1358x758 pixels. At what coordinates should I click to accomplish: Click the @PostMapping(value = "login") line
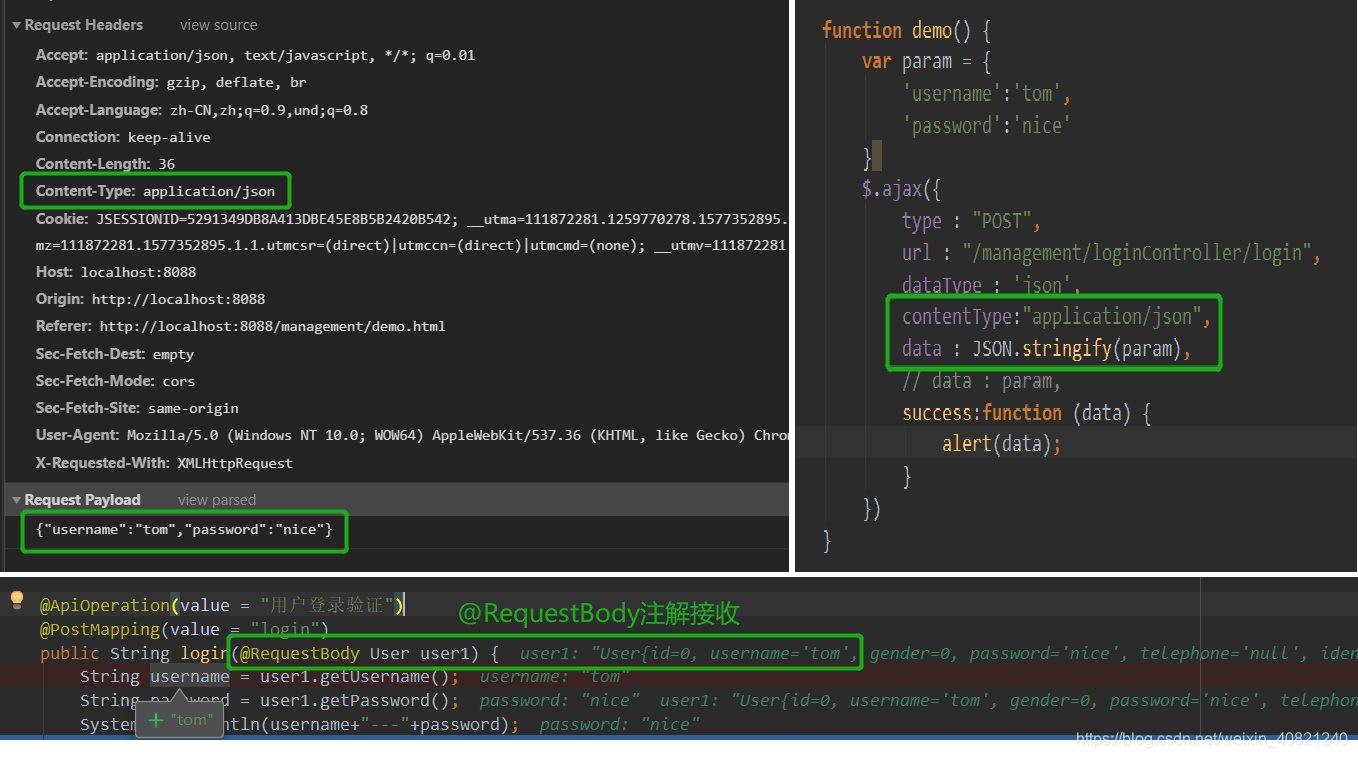click(185, 629)
